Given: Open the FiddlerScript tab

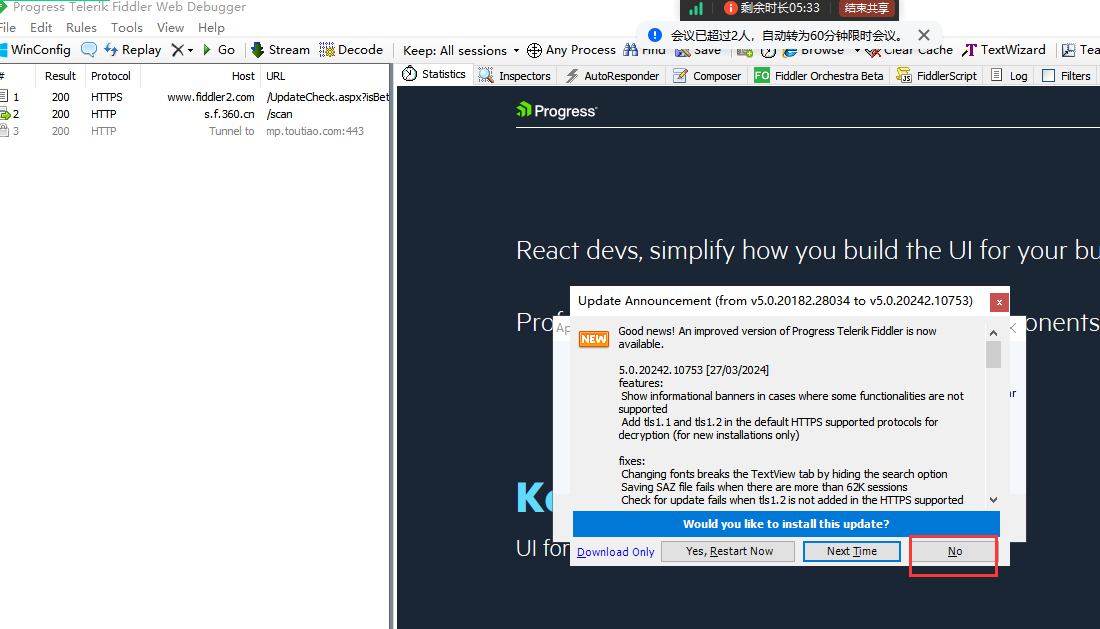Looking at the screenshot, I should (937, 76).
